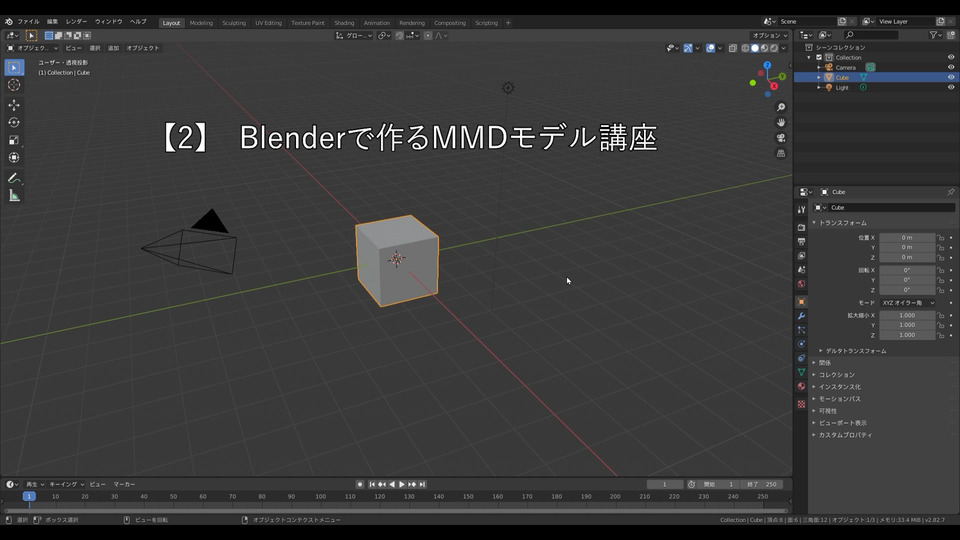Click the location X value field
960x540 pixels.
(907, 238)
